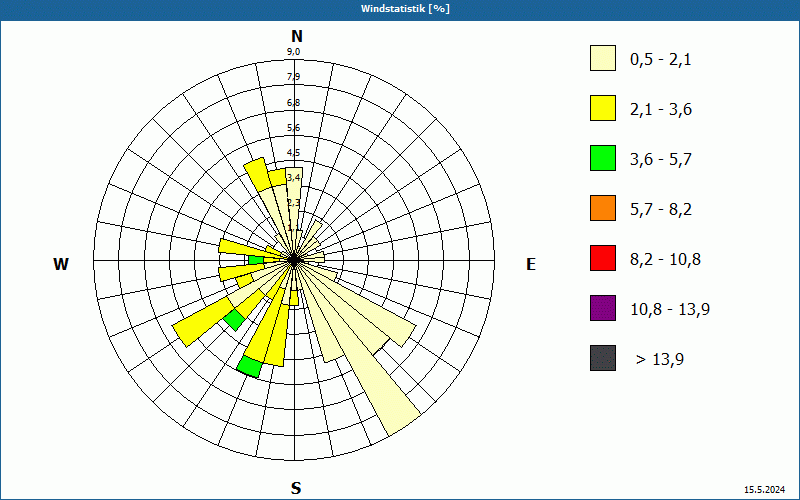This screenshot has width=800, height=500.
Task: Click the red 8,2 - 10,8 swatch
Action: coord(603,258)
